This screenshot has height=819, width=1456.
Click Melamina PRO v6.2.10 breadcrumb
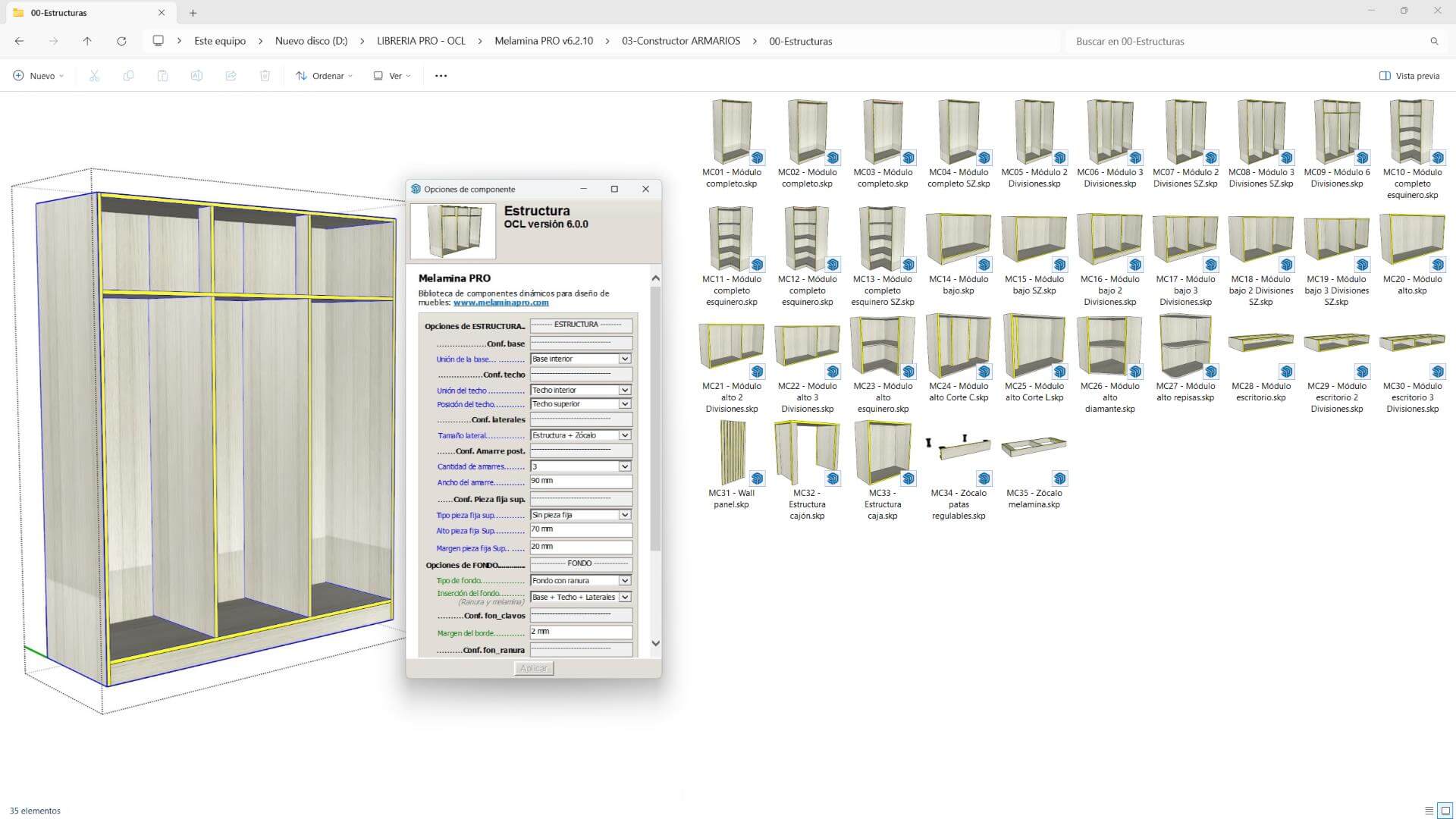[x=544, y=41]
